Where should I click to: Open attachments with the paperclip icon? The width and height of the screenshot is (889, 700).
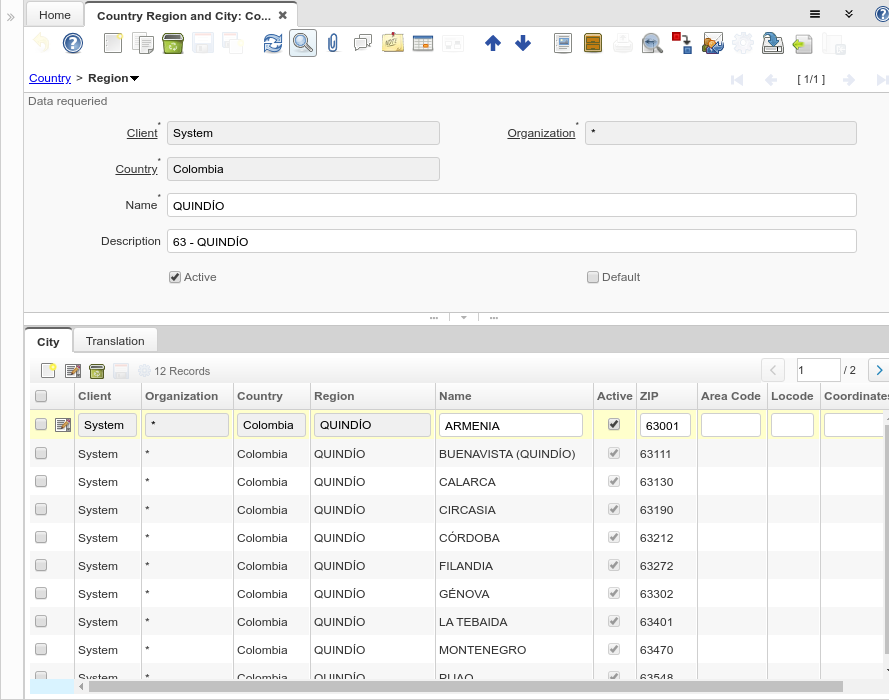pos(333,43)
